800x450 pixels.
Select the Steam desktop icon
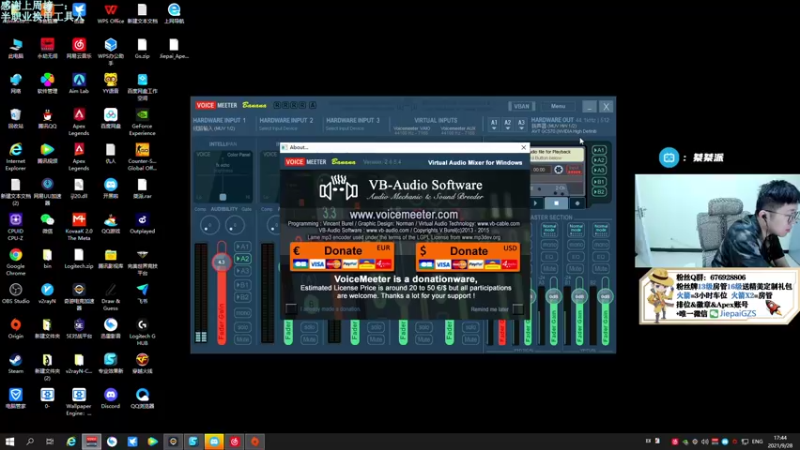16,363
